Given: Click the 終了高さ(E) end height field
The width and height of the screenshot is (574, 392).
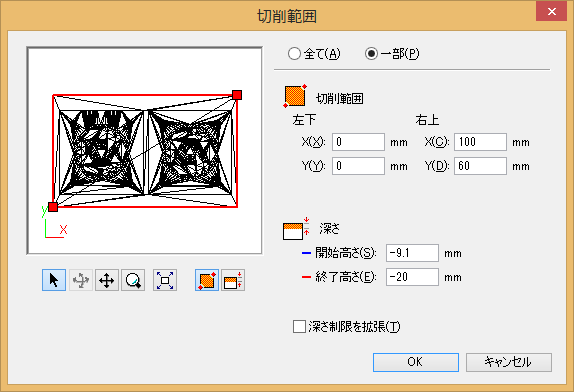Looking at the screenshot, I should [x=412, y=277].
